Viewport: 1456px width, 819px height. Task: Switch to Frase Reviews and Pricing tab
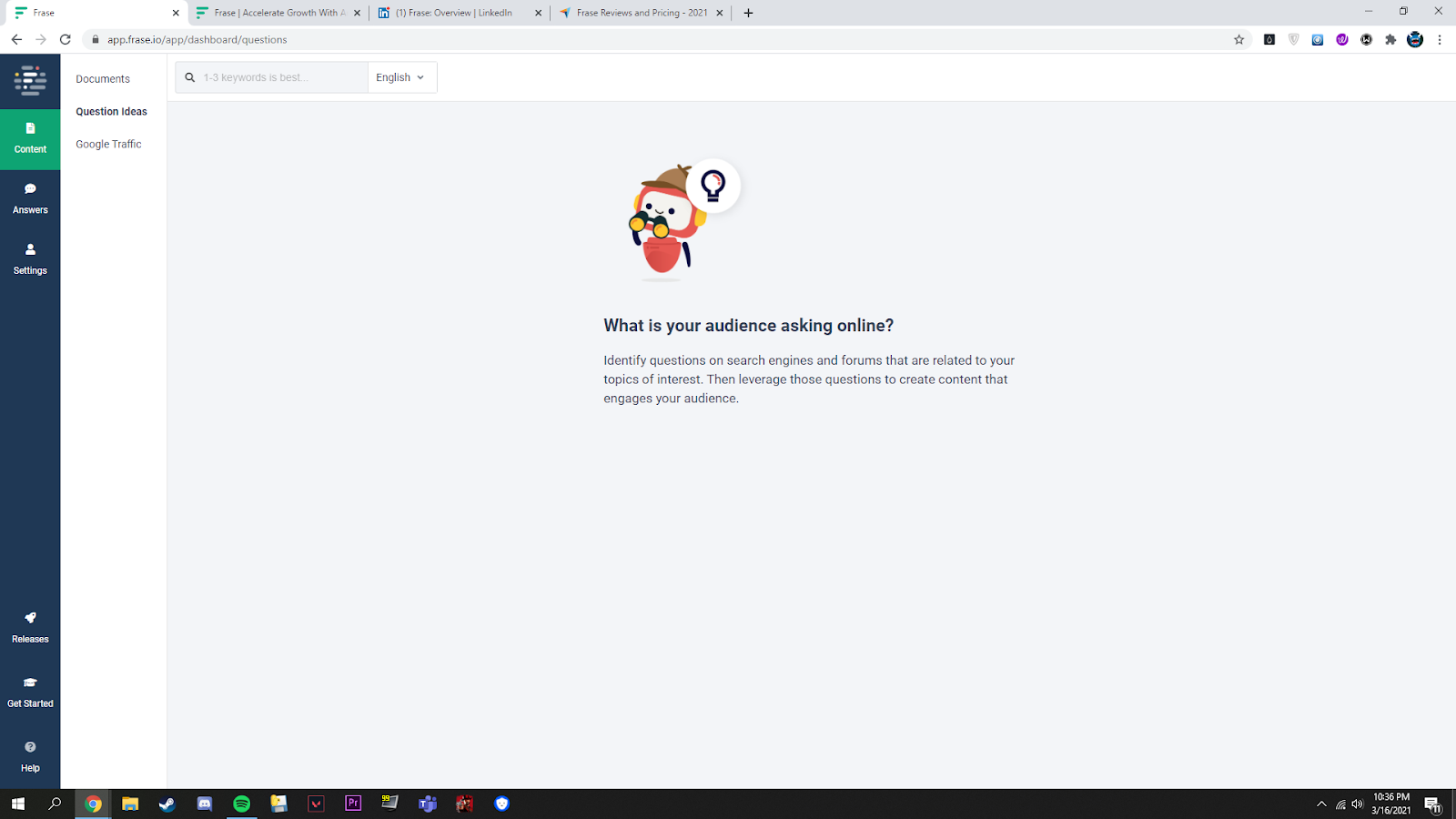640,13
